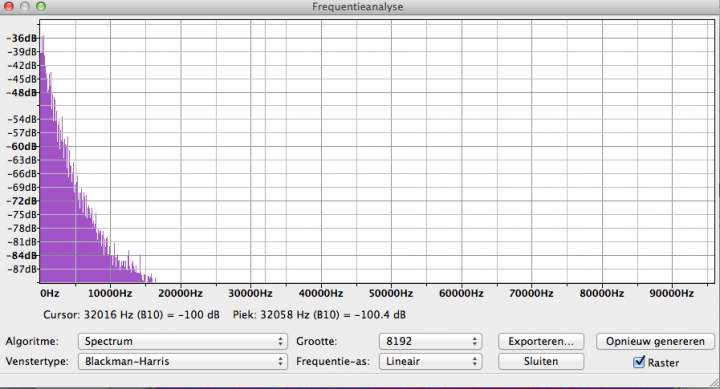Image resolution: width=720 pixels, height=389 pixels.
Task: Click the Sluiten button
Action: 541,361
